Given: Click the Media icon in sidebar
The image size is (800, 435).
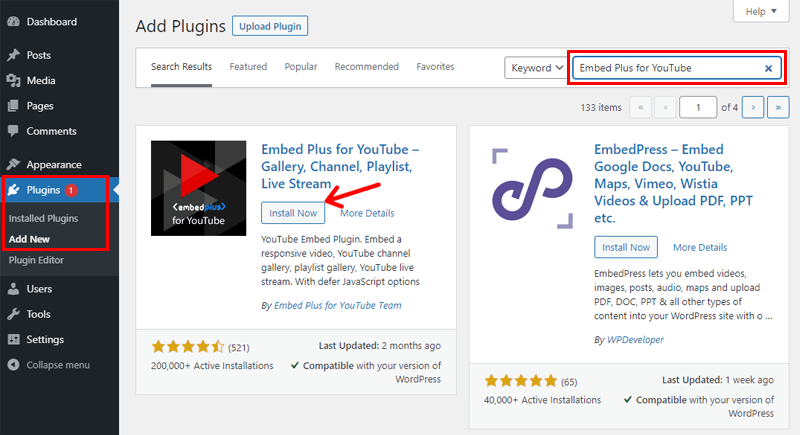Looking at the screenshot, I should 14,81.
